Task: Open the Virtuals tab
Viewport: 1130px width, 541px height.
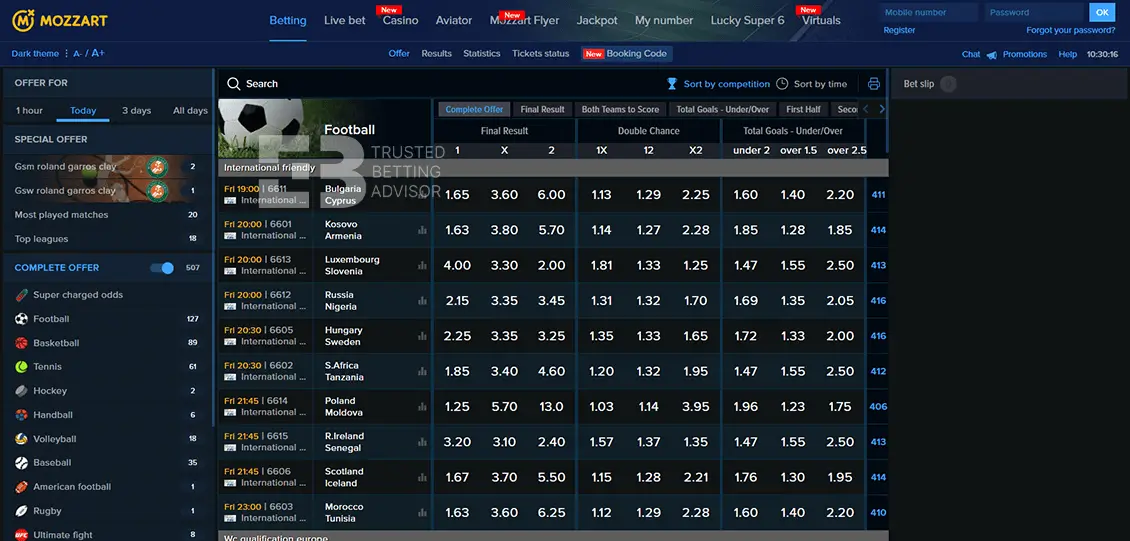Action: point(821,20)
